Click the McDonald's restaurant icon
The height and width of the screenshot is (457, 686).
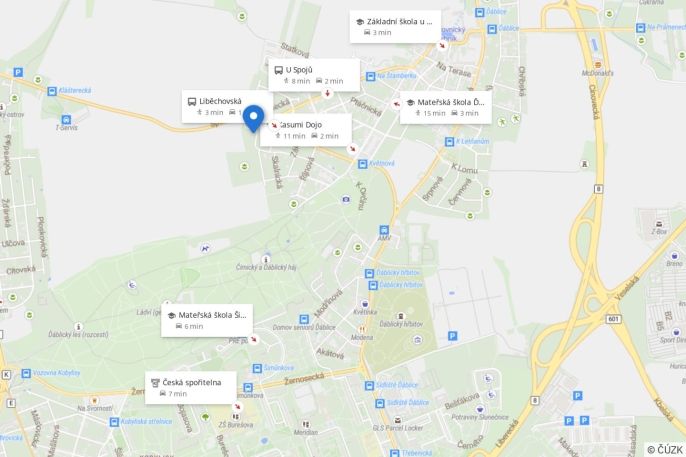point(598,65)
